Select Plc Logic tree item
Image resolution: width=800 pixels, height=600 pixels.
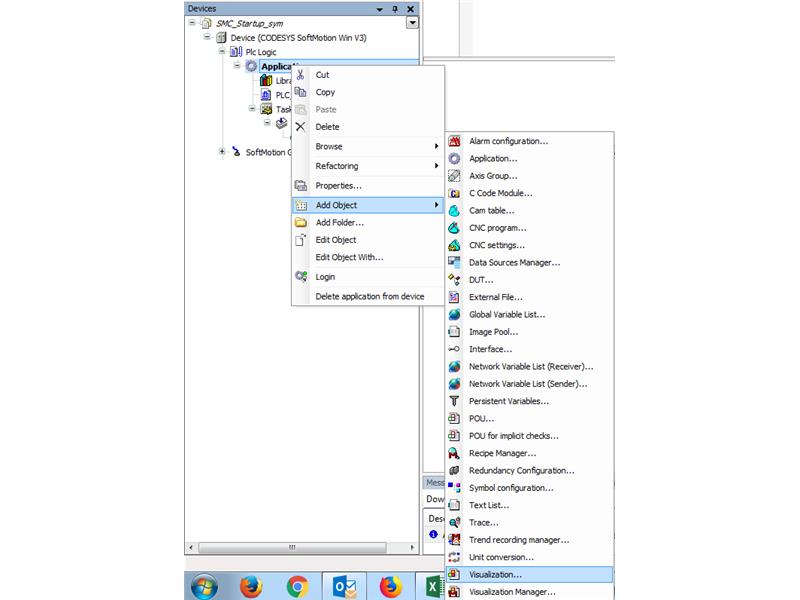261,52
